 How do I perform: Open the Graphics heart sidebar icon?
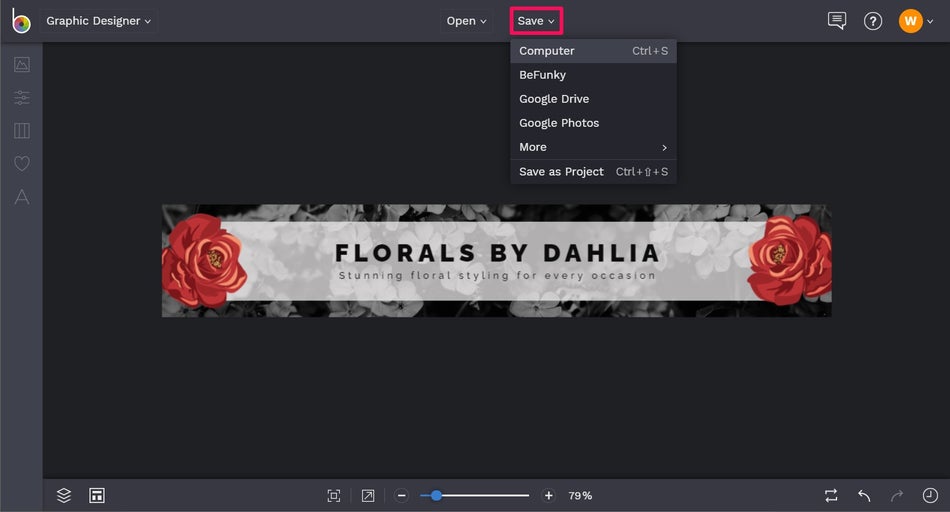(x=22, y=163)
